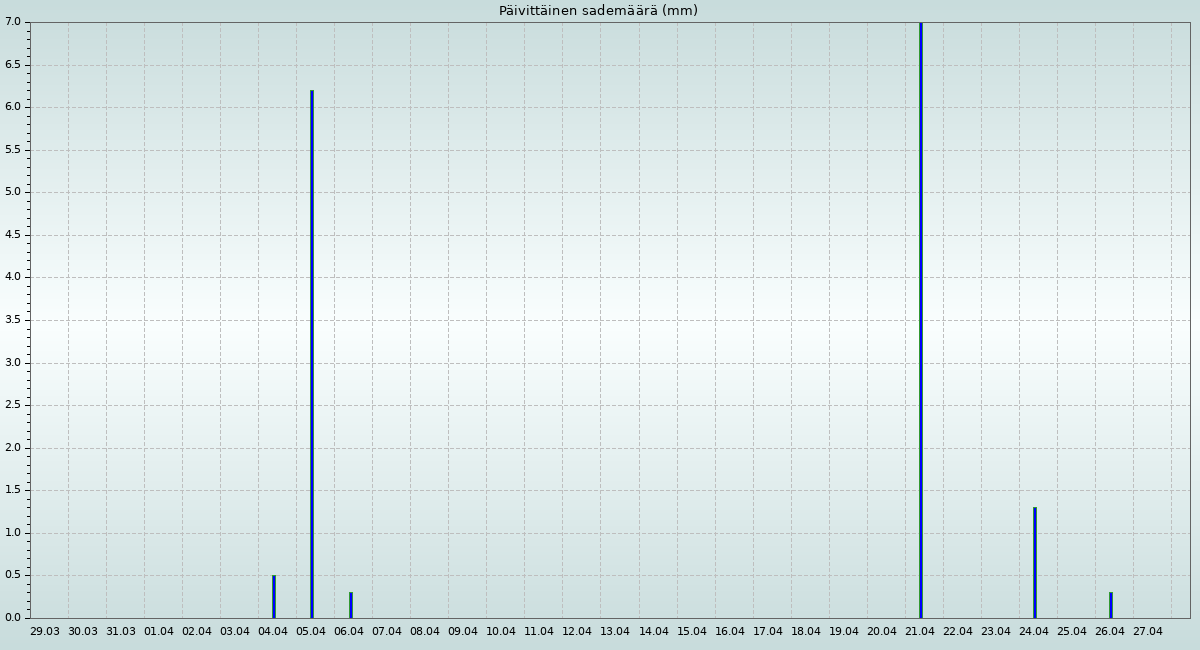This screenshot has height=650, width=1200.
Task: Click the 26.04 rainfall bar
Action: coord(1110,605)
